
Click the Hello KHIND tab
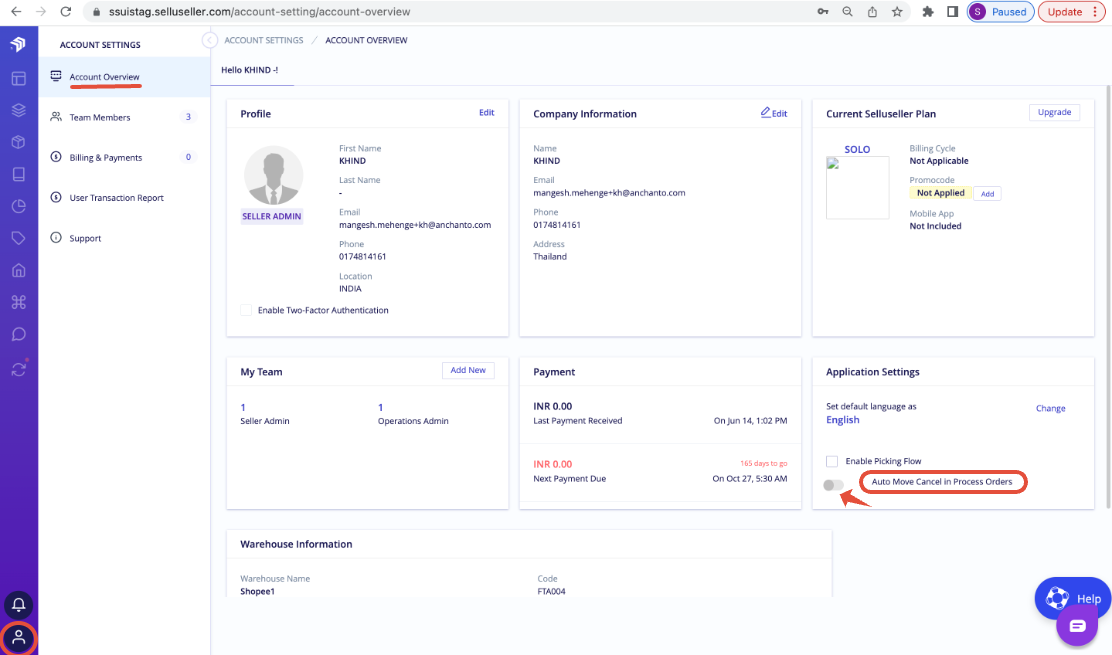tap(250, 70)
